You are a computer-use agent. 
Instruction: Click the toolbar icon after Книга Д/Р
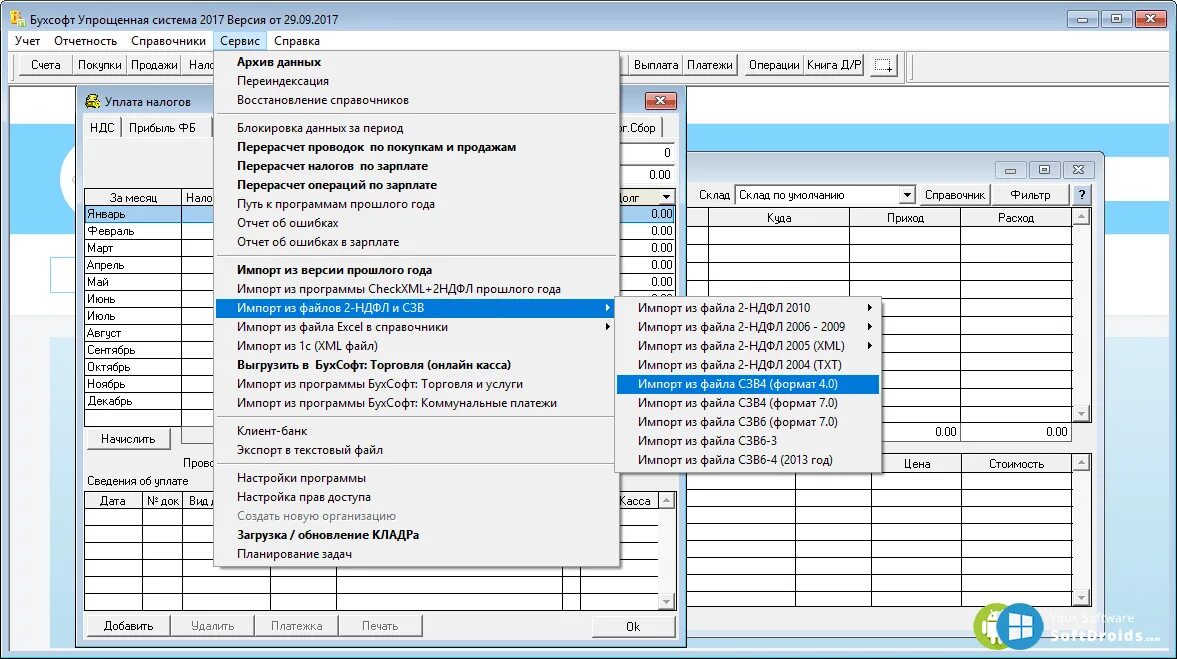pos(884,65)
